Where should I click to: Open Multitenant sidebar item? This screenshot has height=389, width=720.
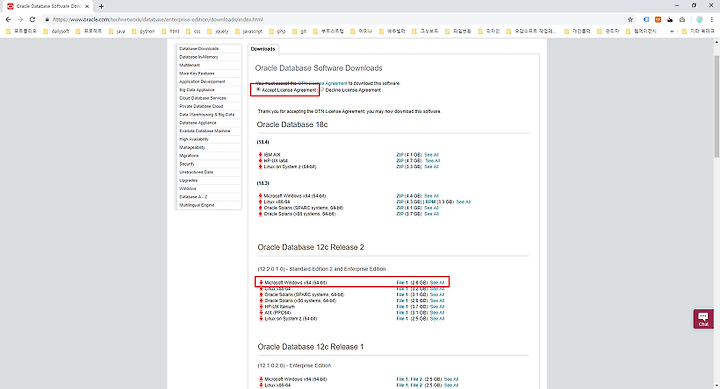tap(189, 65)
